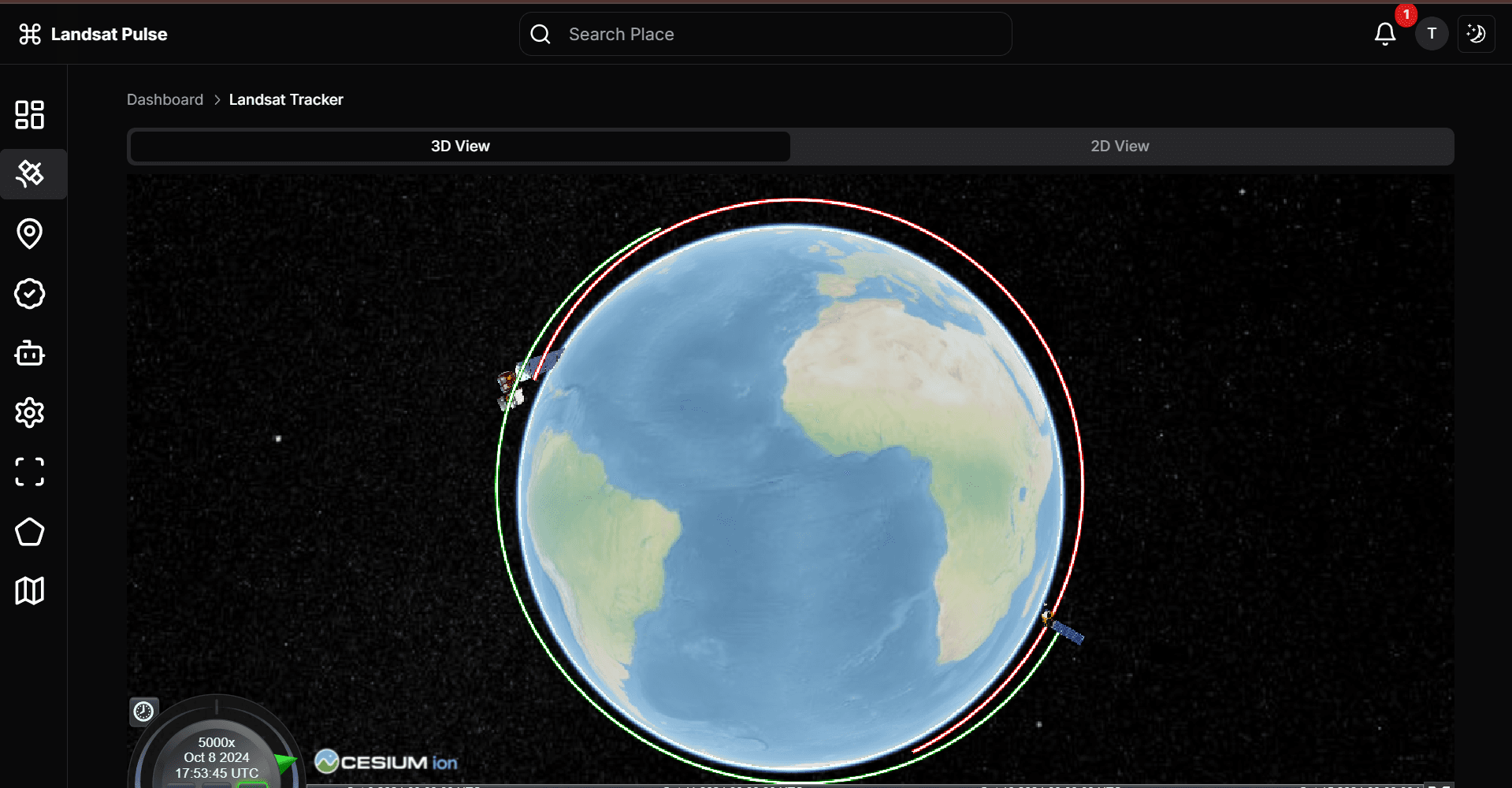The height and width of the screenshot is (788, 1512).
Task: Open the Cesium ion credit link
Action: tap(386, 762)
